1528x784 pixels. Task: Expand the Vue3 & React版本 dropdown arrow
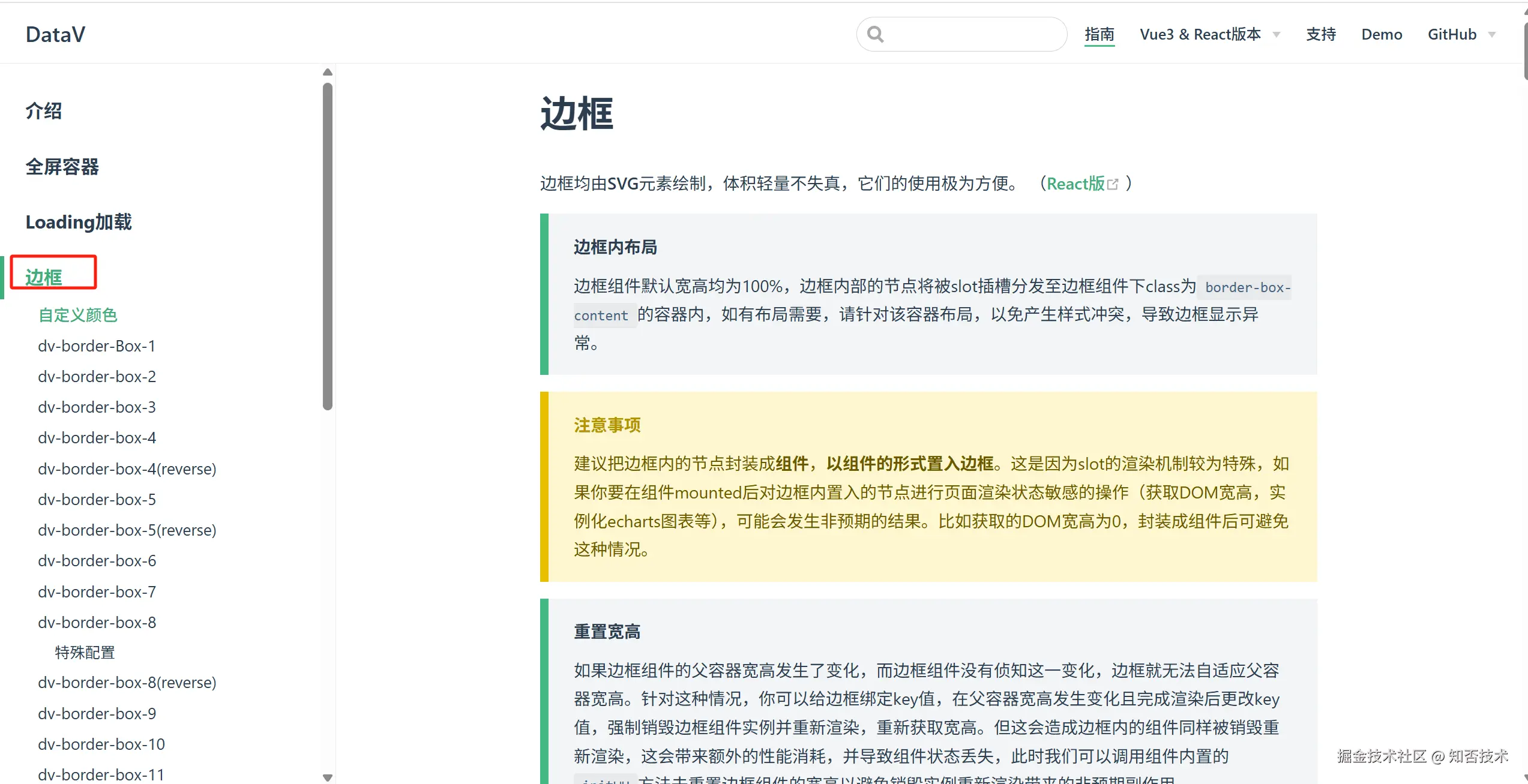click(x=1277, y=35)
